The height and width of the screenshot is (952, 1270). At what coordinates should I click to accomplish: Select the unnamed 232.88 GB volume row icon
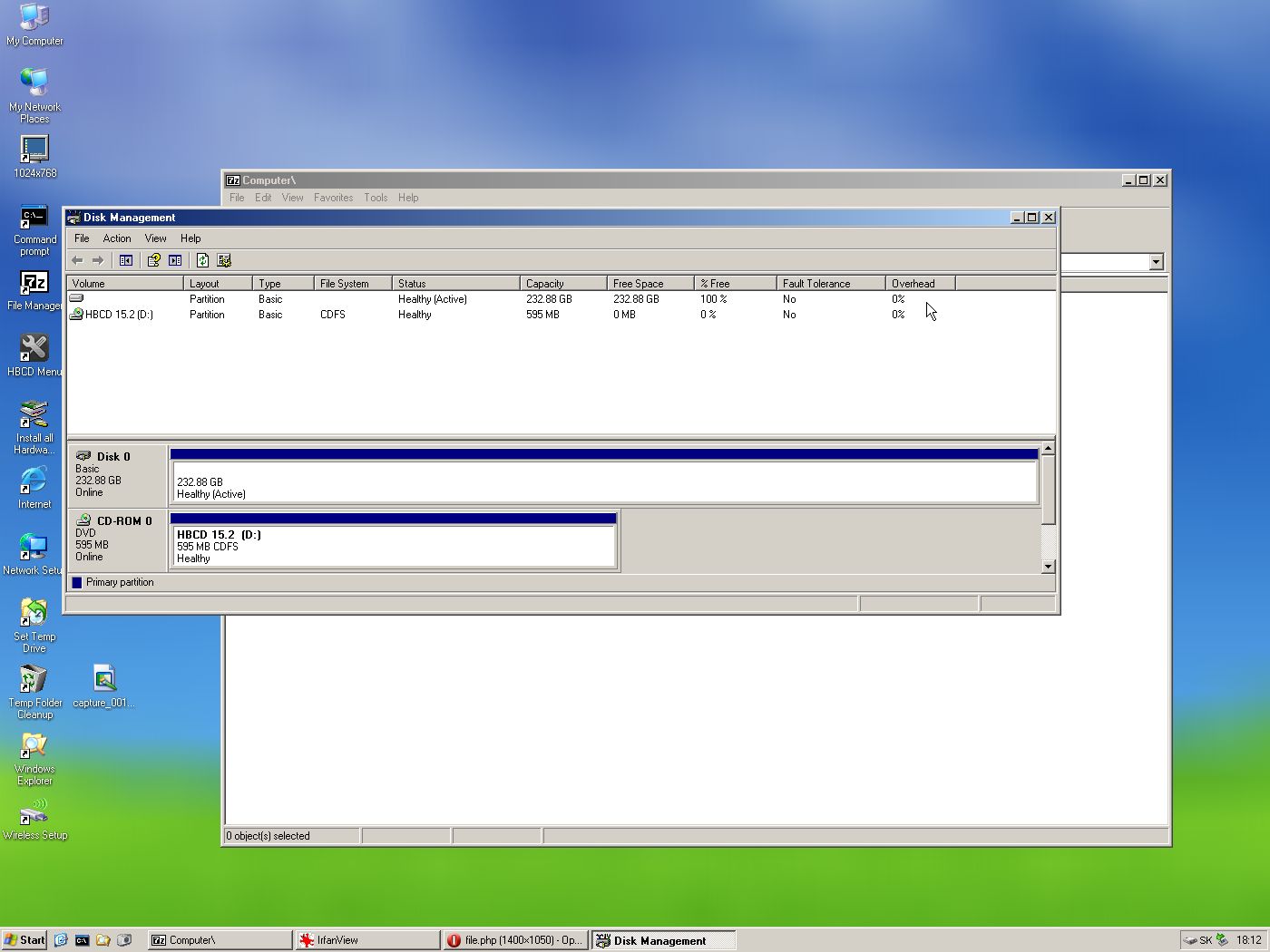coord(76,298)
